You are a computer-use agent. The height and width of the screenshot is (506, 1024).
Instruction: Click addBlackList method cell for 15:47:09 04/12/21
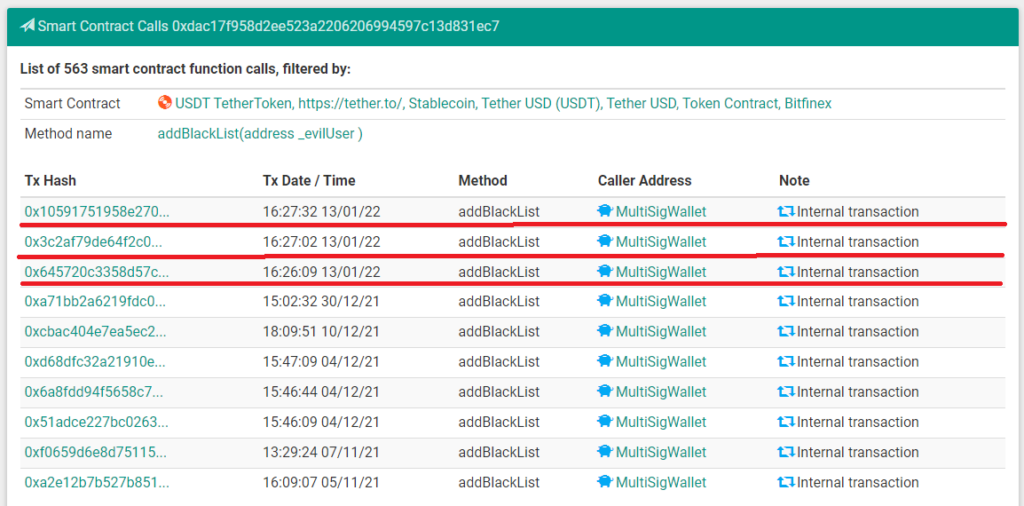pyautogui.click(x=499, y=362)
